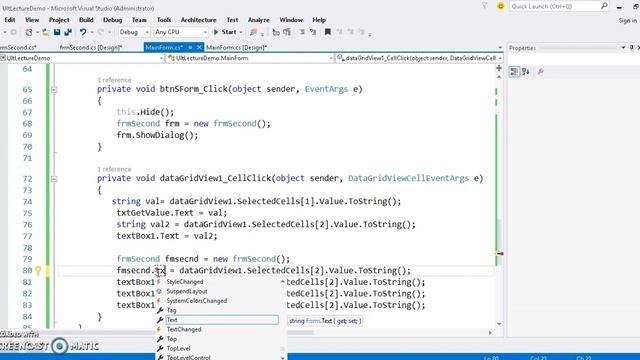
Task: Click the Quick Launch magnifier icon
Action: pos(604,6)
